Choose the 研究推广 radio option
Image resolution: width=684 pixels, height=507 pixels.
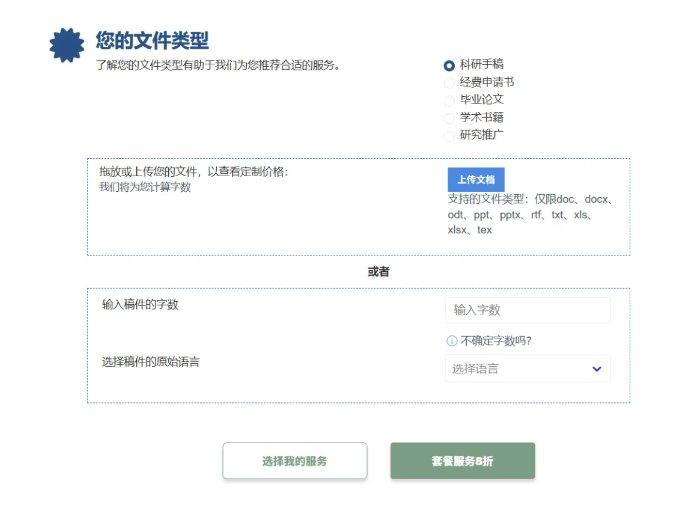[450, 135]
